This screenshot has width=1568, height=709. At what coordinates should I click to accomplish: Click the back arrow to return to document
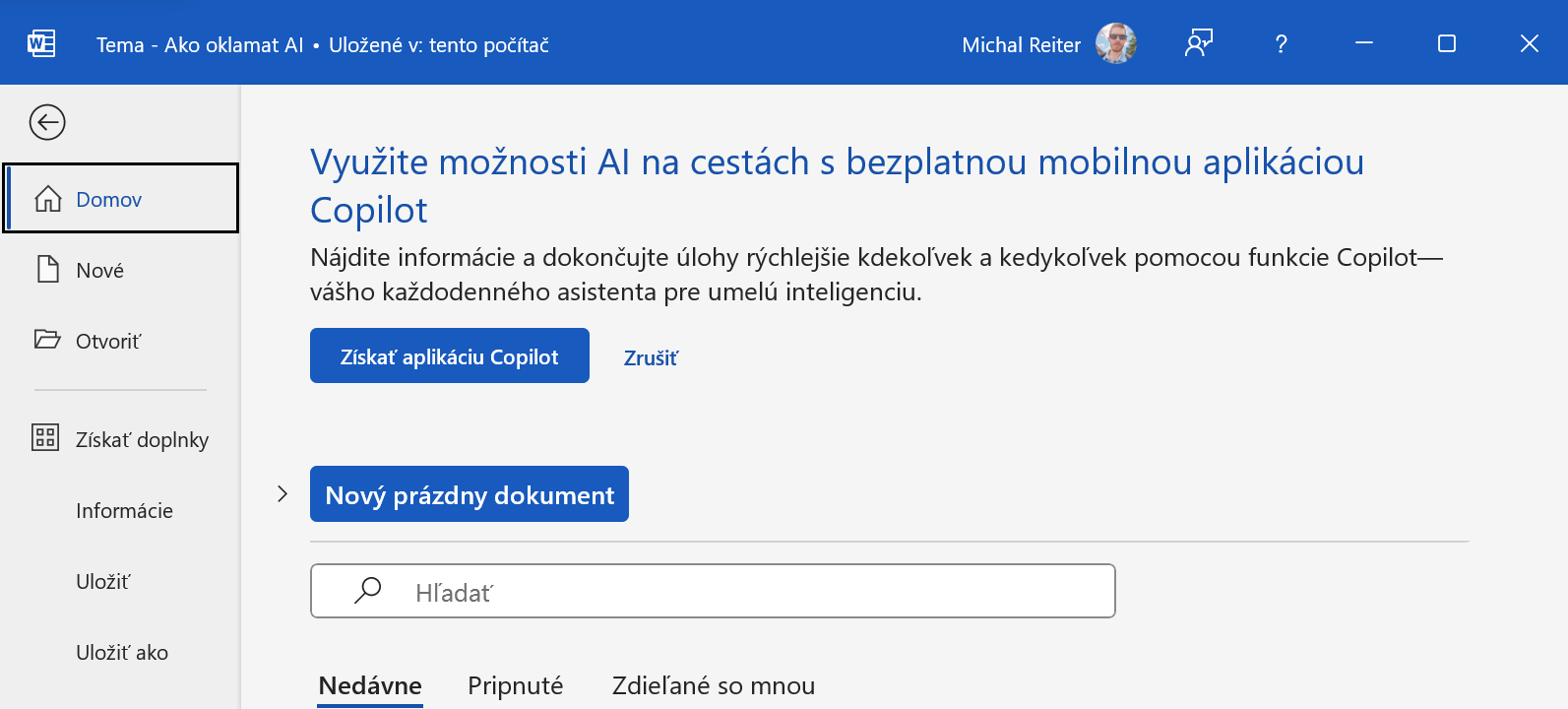pyautogui.click(x=47, y=122)
